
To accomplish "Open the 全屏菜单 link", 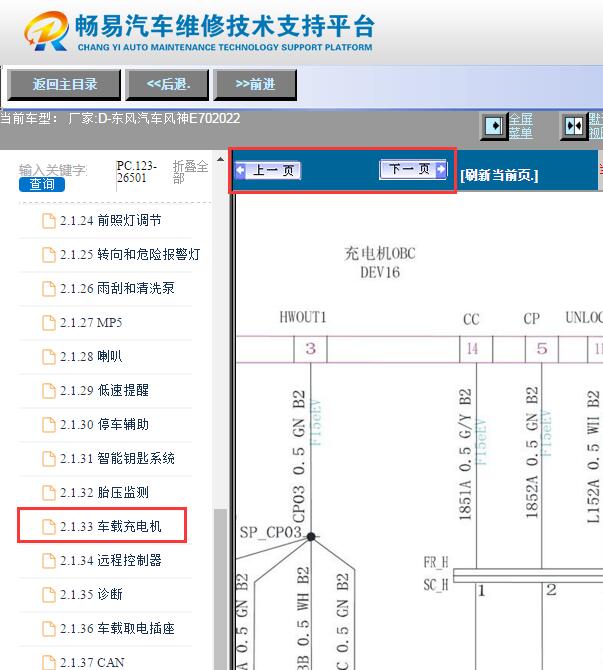I will point(521,126).
